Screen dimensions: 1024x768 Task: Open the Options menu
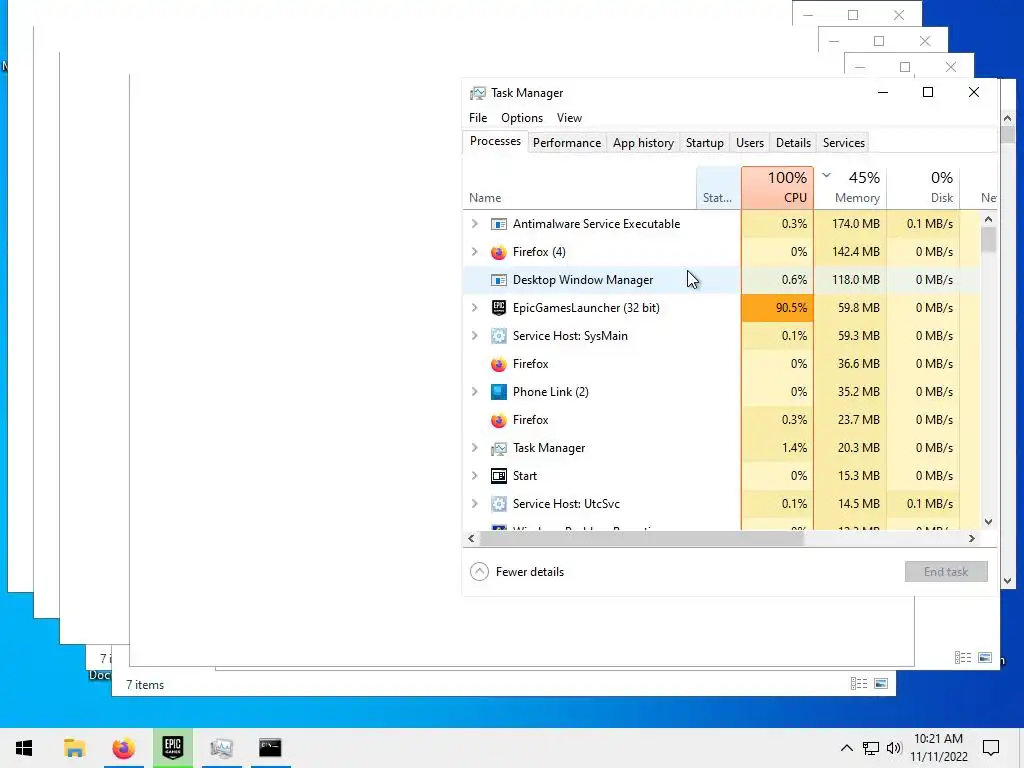coord(522,118)
